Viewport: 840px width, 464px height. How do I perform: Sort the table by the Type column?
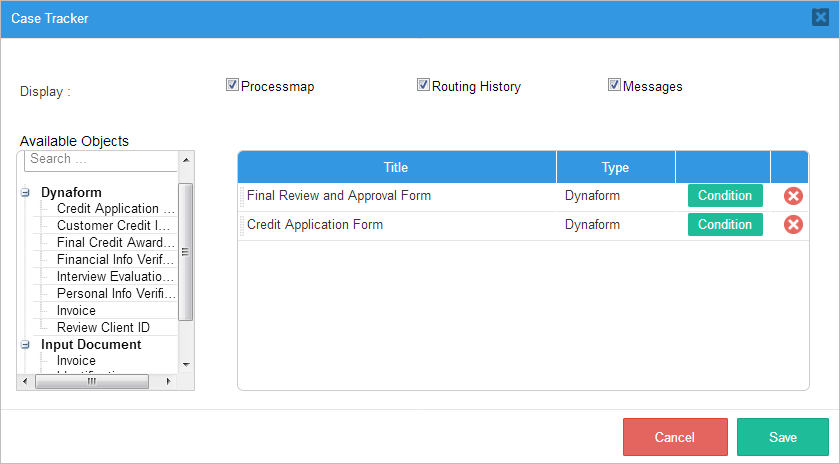tap(615, 167)
